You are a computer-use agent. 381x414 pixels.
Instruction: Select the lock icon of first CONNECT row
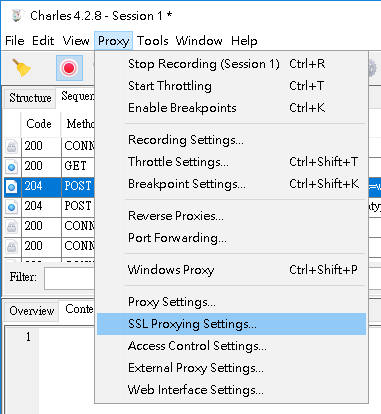coord(12,147)
